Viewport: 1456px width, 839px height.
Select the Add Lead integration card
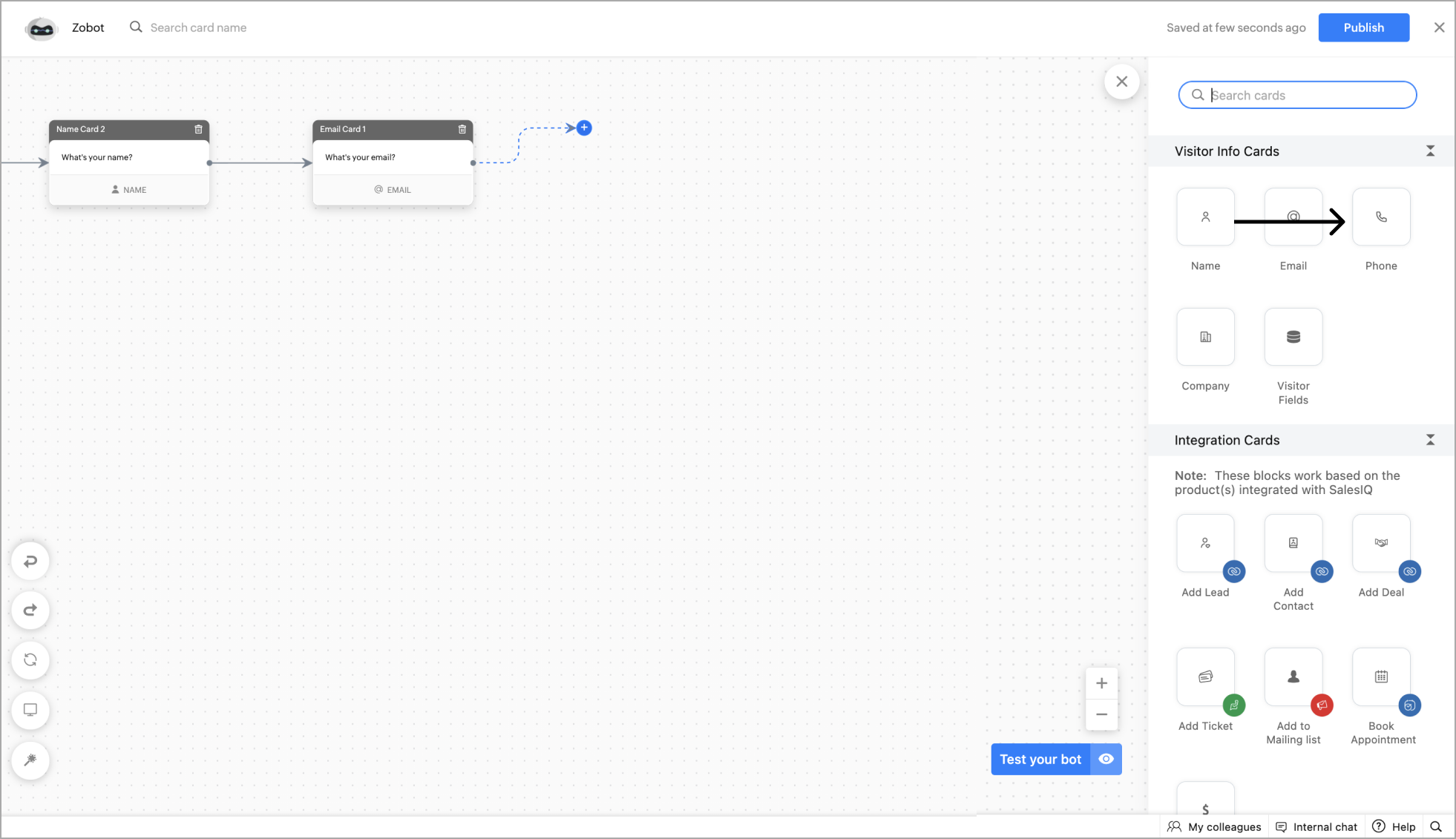[x=1205, y=544]
